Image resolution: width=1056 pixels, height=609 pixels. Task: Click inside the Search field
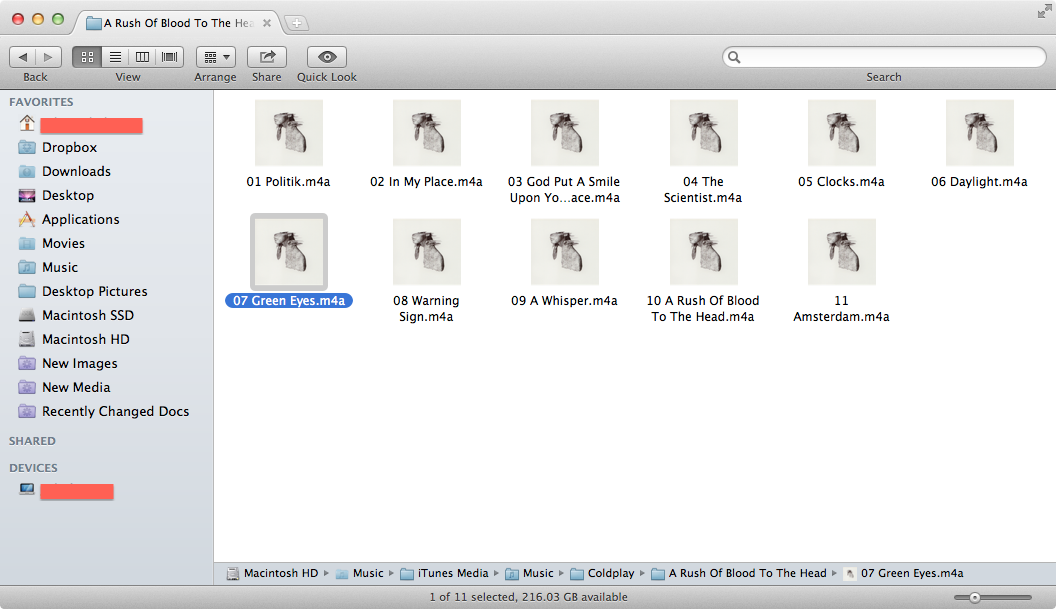point(884,57)
